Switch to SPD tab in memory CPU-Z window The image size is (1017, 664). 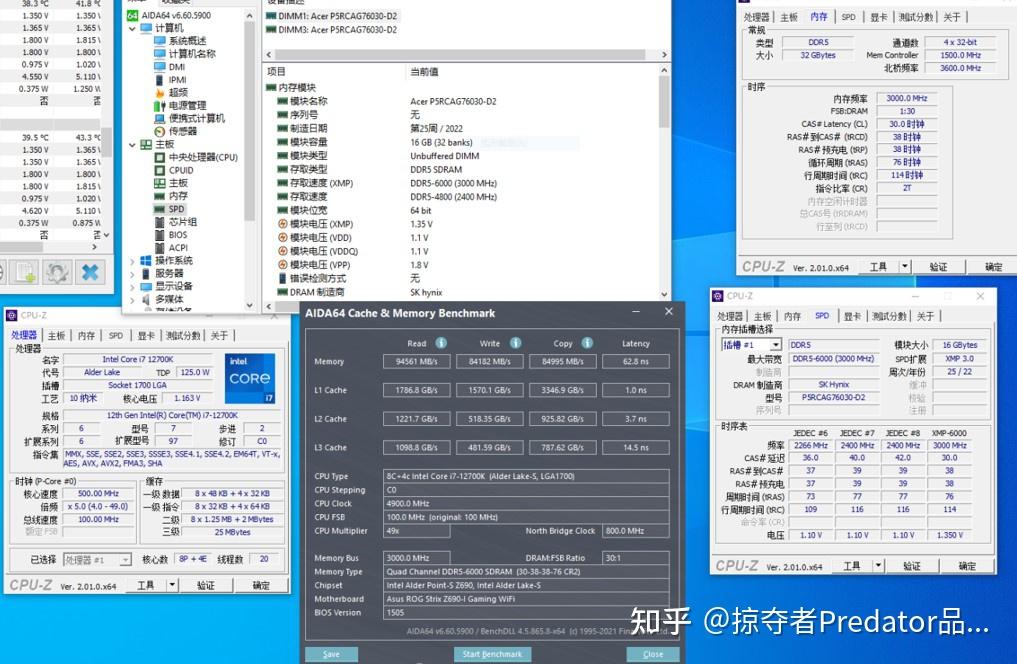pyautogui.click(x=848, y=17)
